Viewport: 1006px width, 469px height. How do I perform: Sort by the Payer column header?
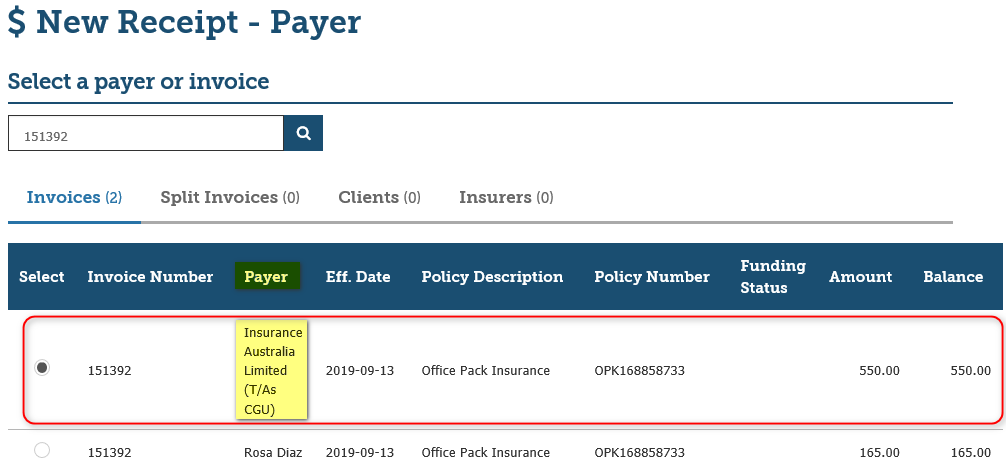[x=266, y=277]
